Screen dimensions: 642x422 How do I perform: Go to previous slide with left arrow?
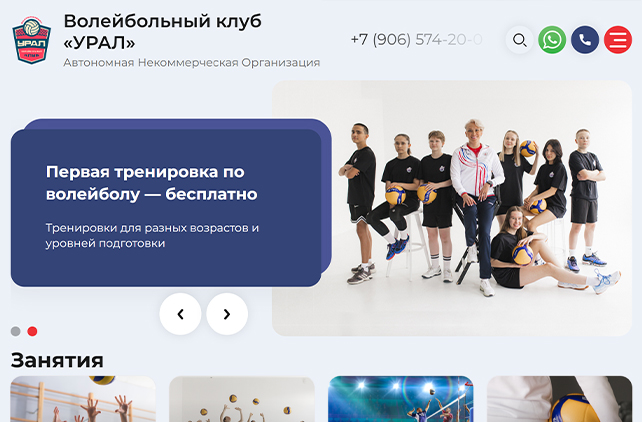pyautogui.click(x=180, y=314)
